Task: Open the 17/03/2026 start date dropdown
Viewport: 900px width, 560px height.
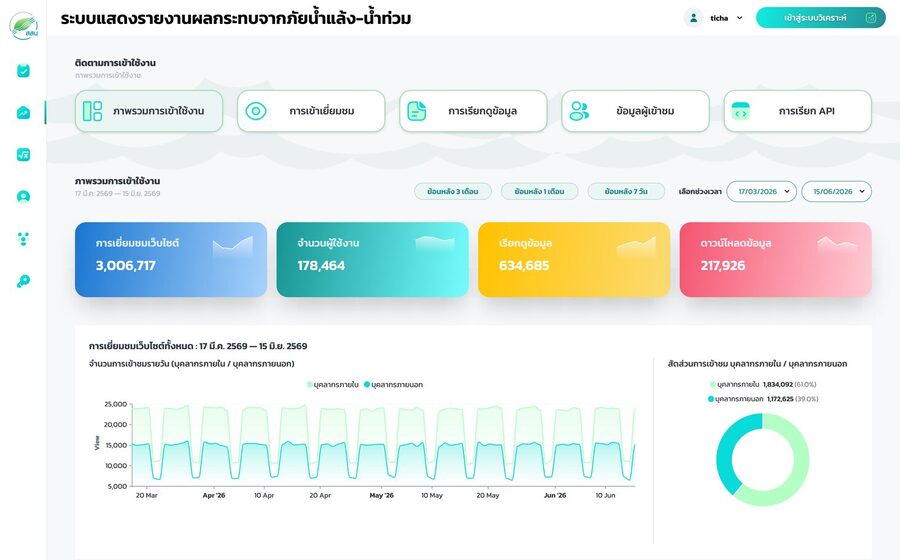Action: pos(762,192)
